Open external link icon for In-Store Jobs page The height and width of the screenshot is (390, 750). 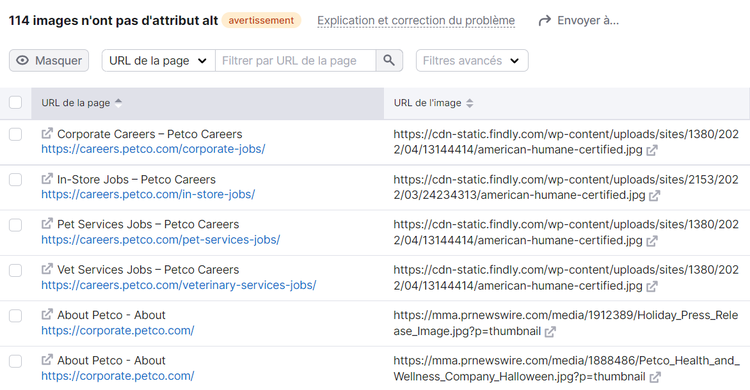pyautogui.click(x=47, y=179)
